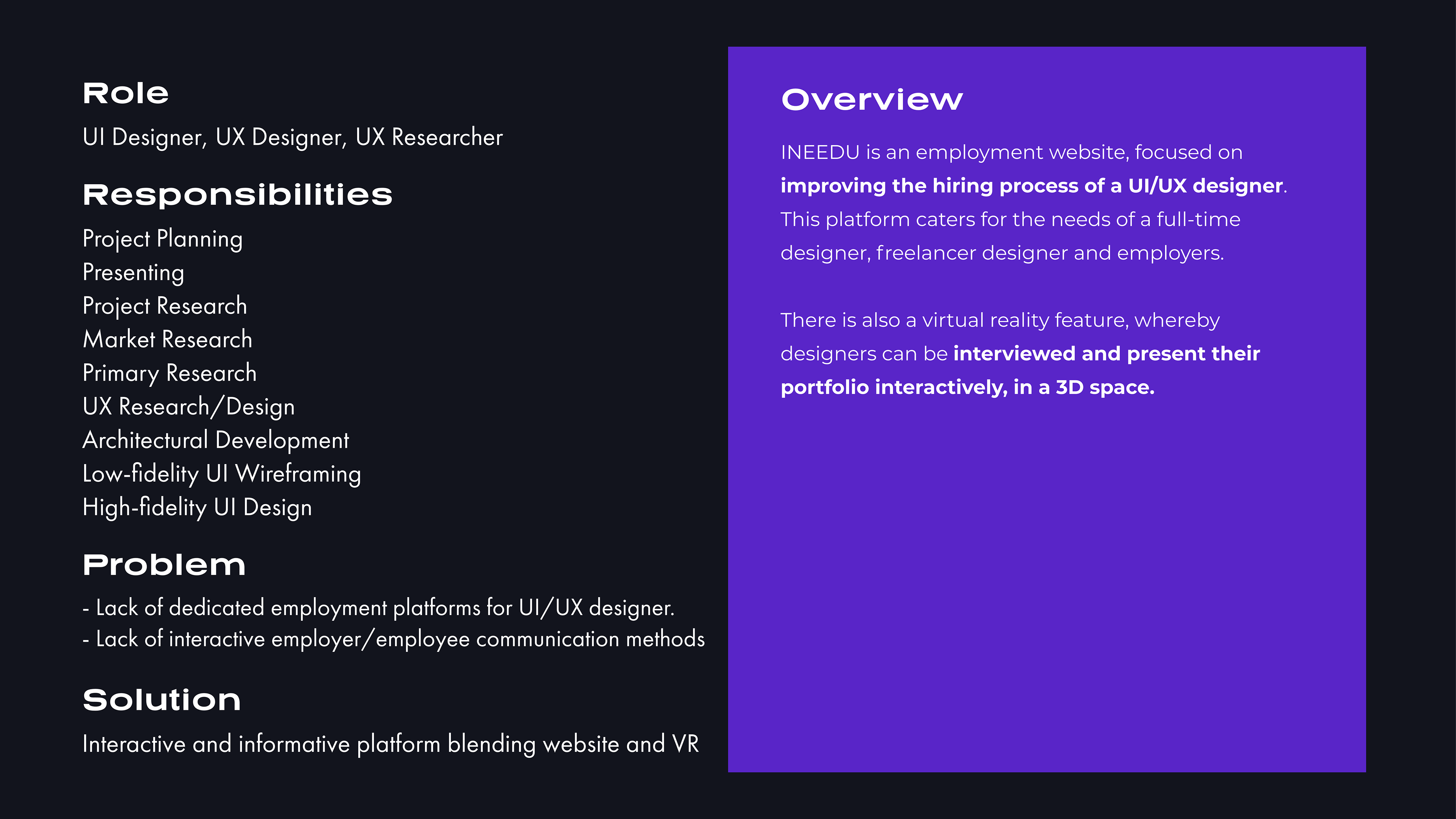
Task: Click bold text about improving the hiring process
Action: tap(1031, 186)
